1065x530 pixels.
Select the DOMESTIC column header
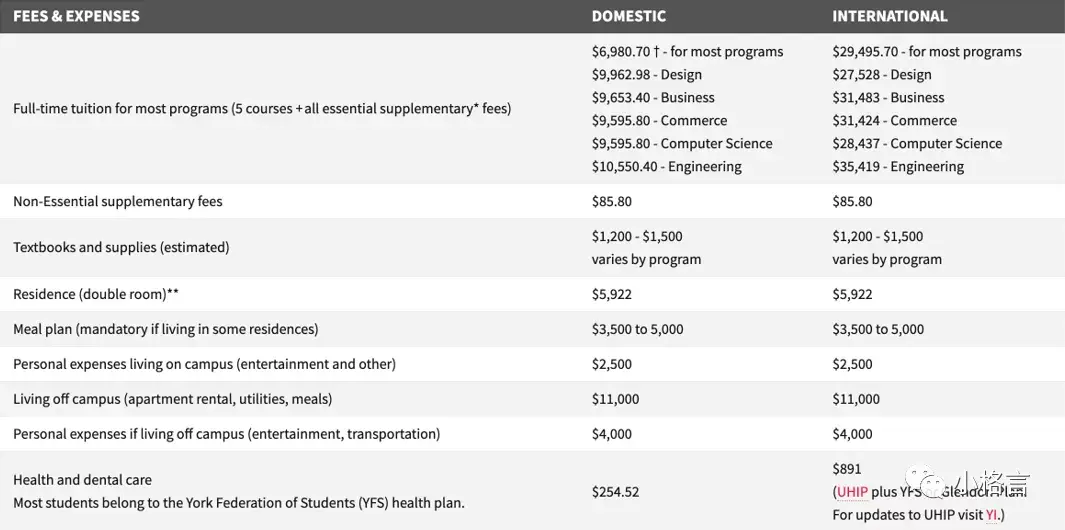(x=628, y=16)
